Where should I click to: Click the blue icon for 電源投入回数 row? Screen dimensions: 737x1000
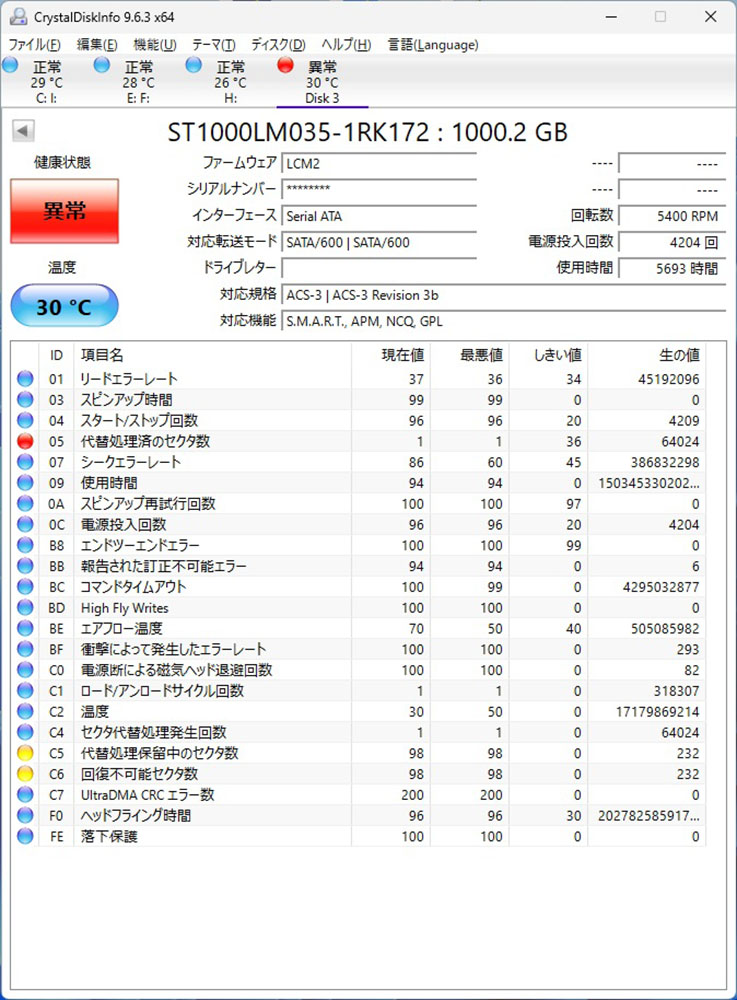[25, 525]
